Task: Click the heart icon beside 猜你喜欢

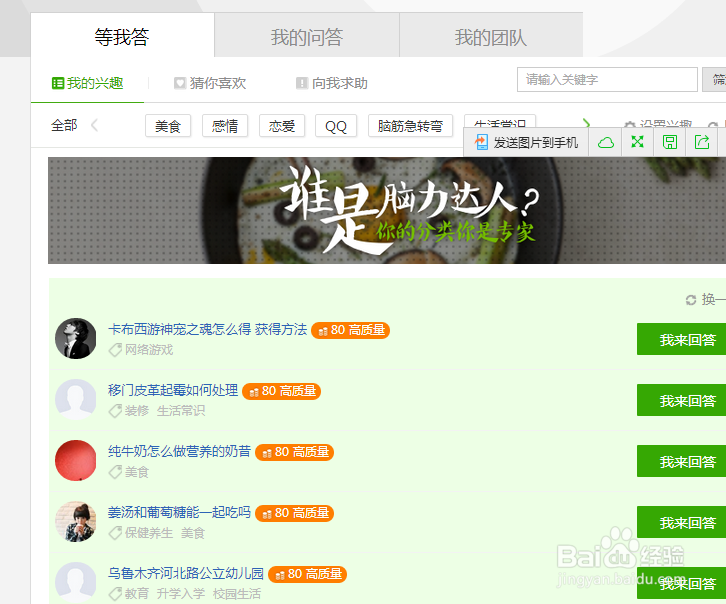Action: pos(180,83)
